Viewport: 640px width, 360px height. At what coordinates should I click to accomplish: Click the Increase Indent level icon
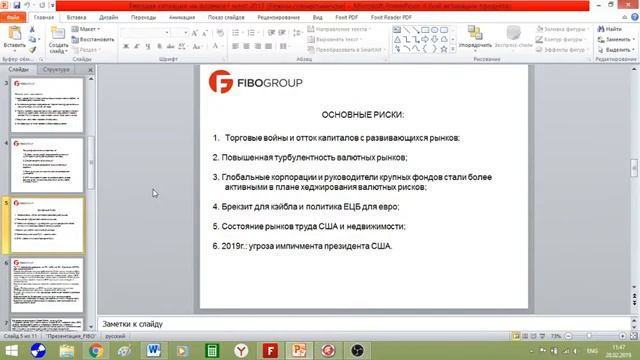(x=282, y=33)
